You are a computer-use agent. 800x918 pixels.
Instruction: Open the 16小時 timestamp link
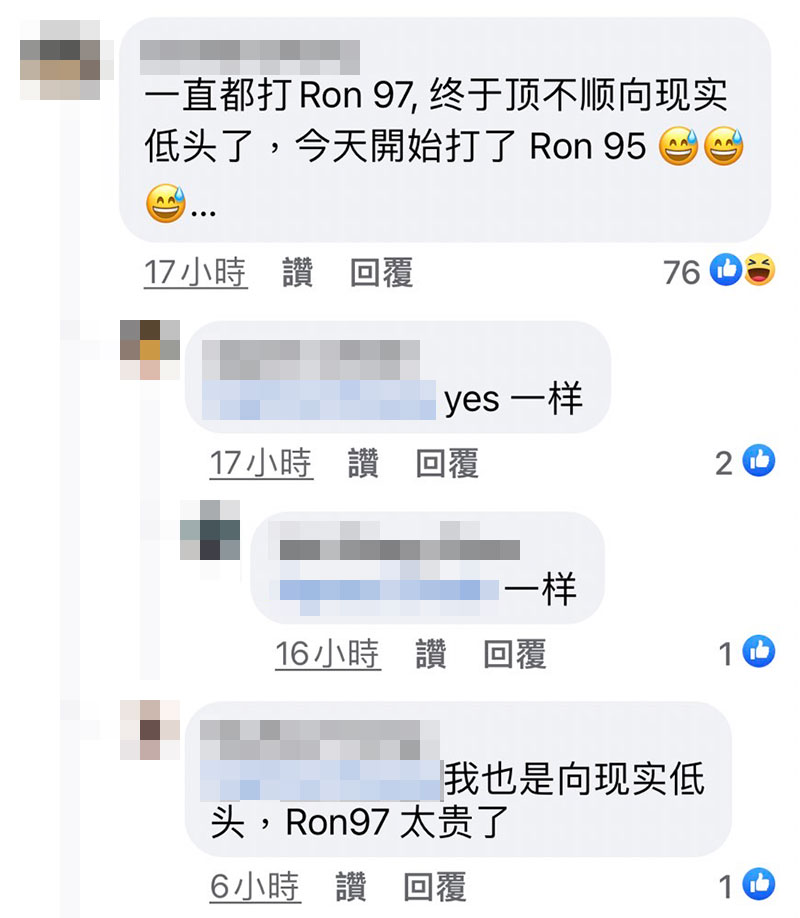(x=328, y=653)
